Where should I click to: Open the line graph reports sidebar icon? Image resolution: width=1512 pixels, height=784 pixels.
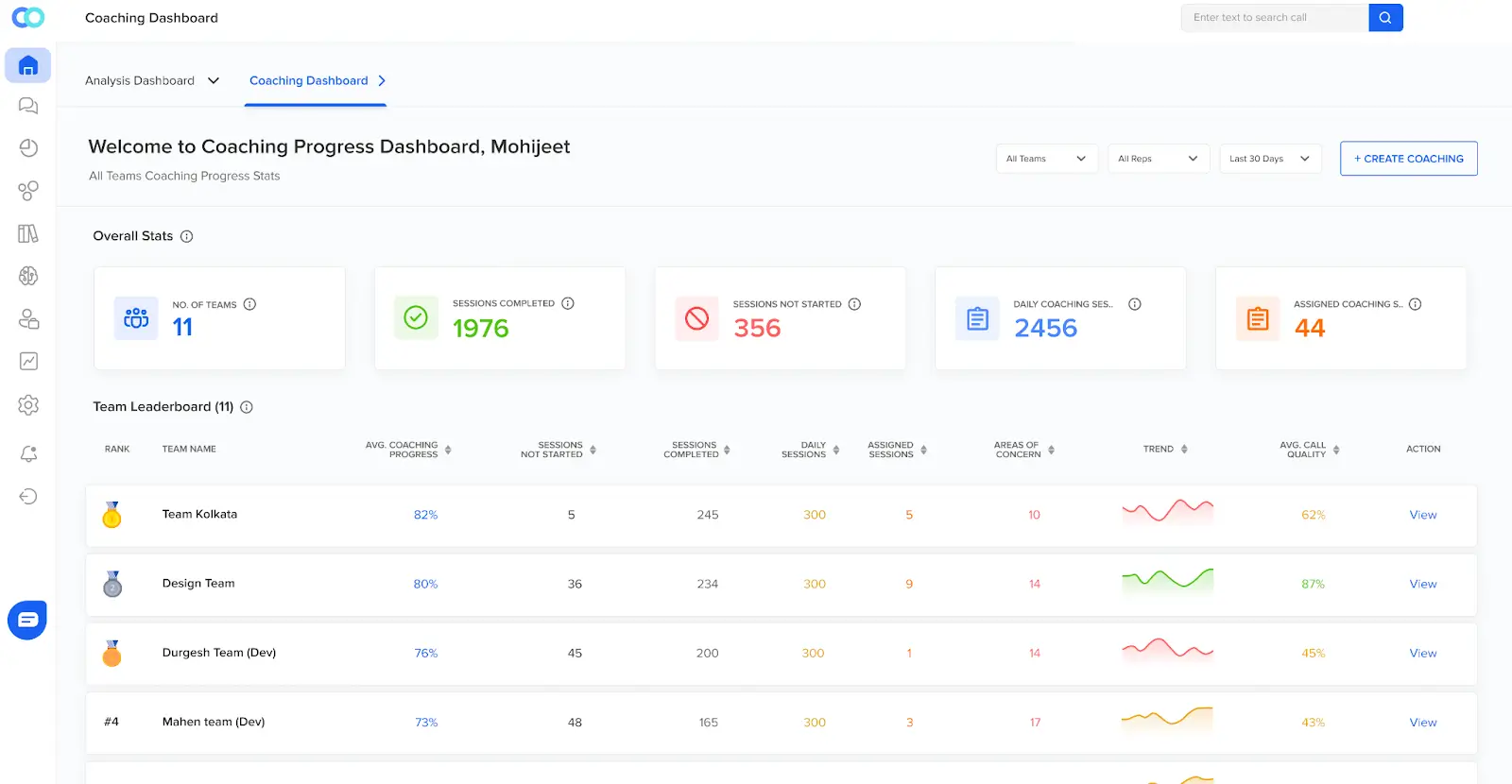[x=28, y=361]
